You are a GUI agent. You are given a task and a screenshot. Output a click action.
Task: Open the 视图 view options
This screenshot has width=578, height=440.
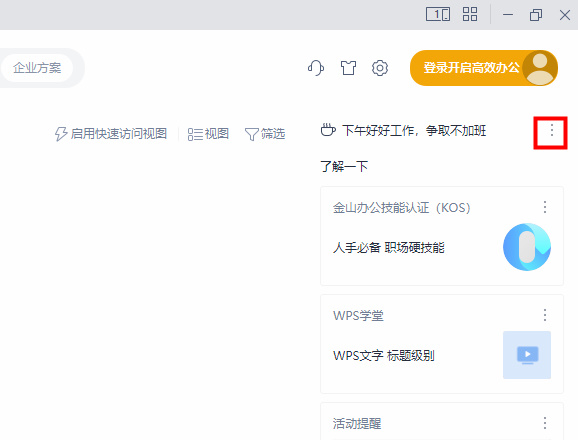pos(208,134)
